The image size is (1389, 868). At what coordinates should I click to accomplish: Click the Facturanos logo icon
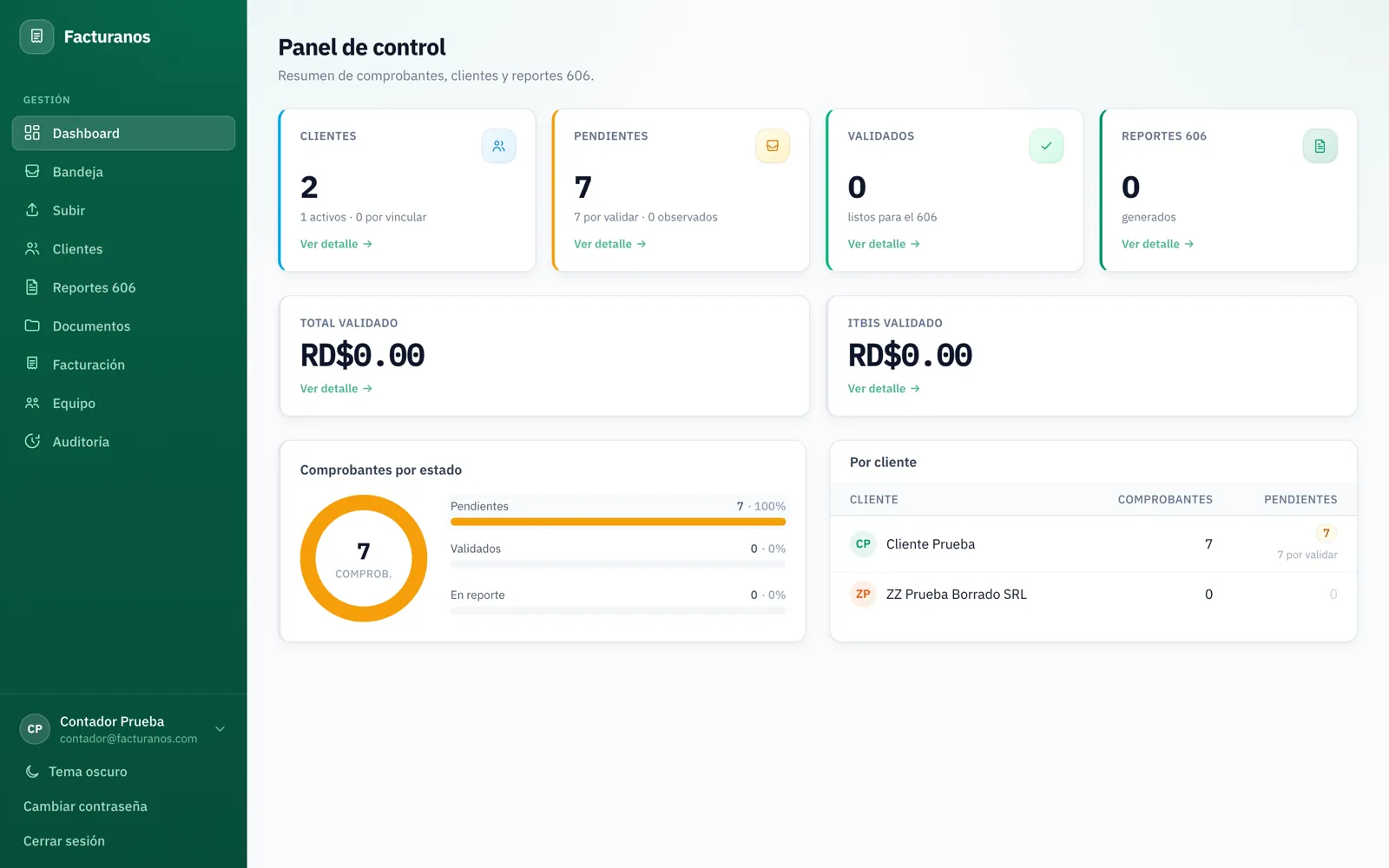click(36, 36)
